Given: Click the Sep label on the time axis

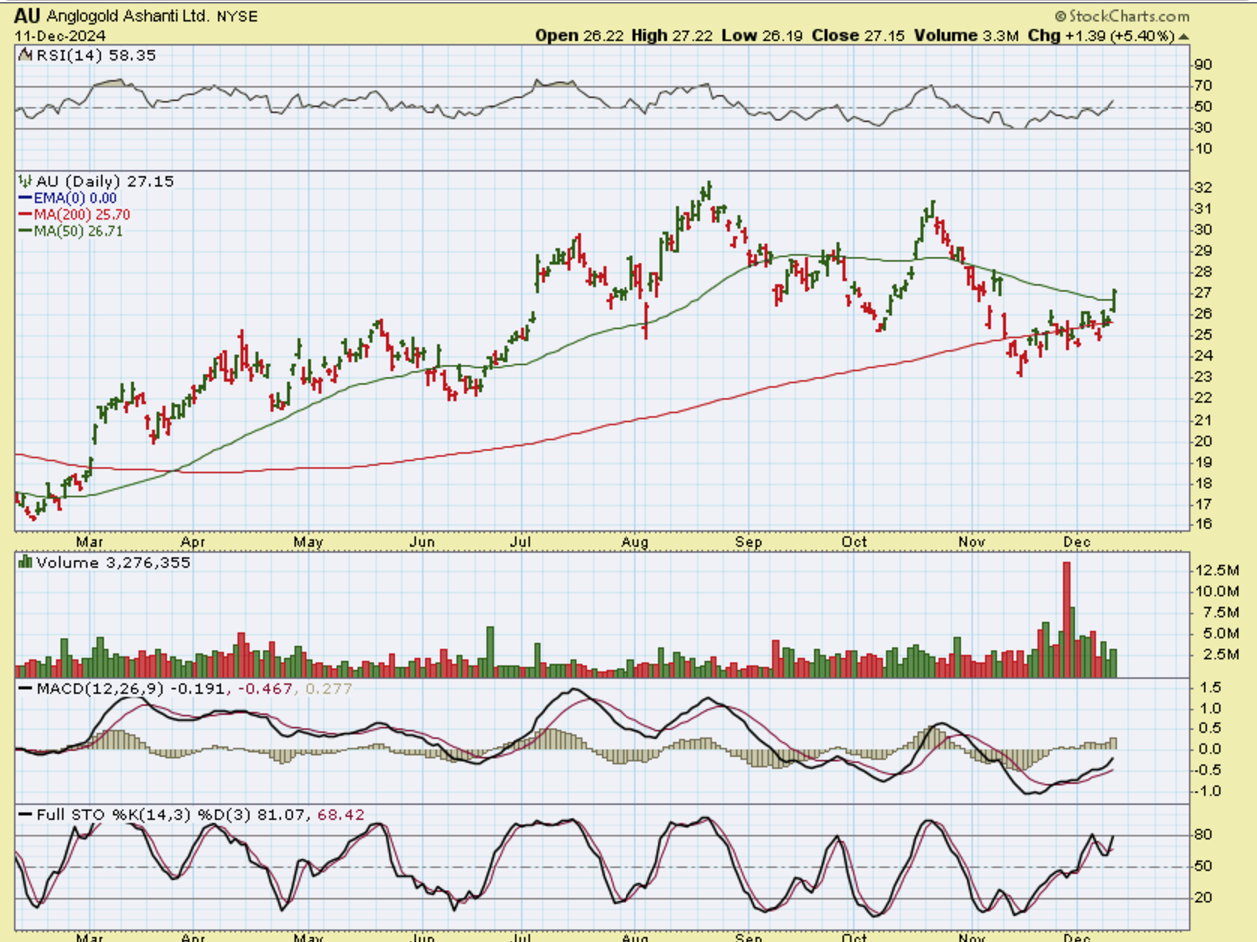Looking at the screenshot, I should 749,542.
